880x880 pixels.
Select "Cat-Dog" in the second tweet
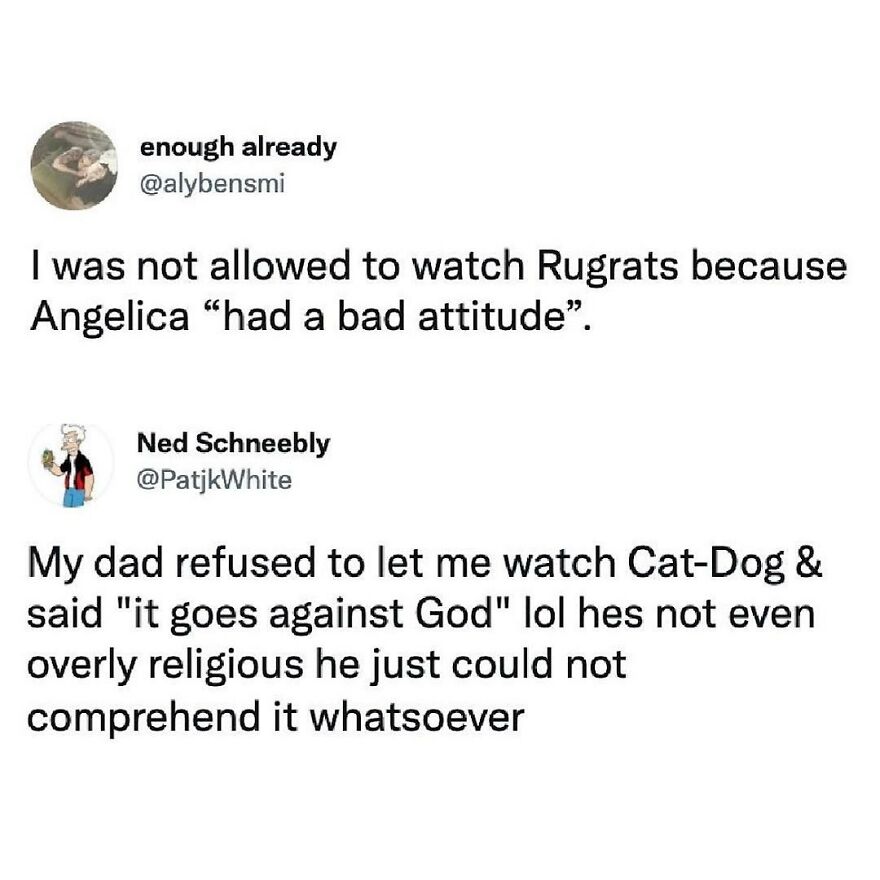pos(706,565)
